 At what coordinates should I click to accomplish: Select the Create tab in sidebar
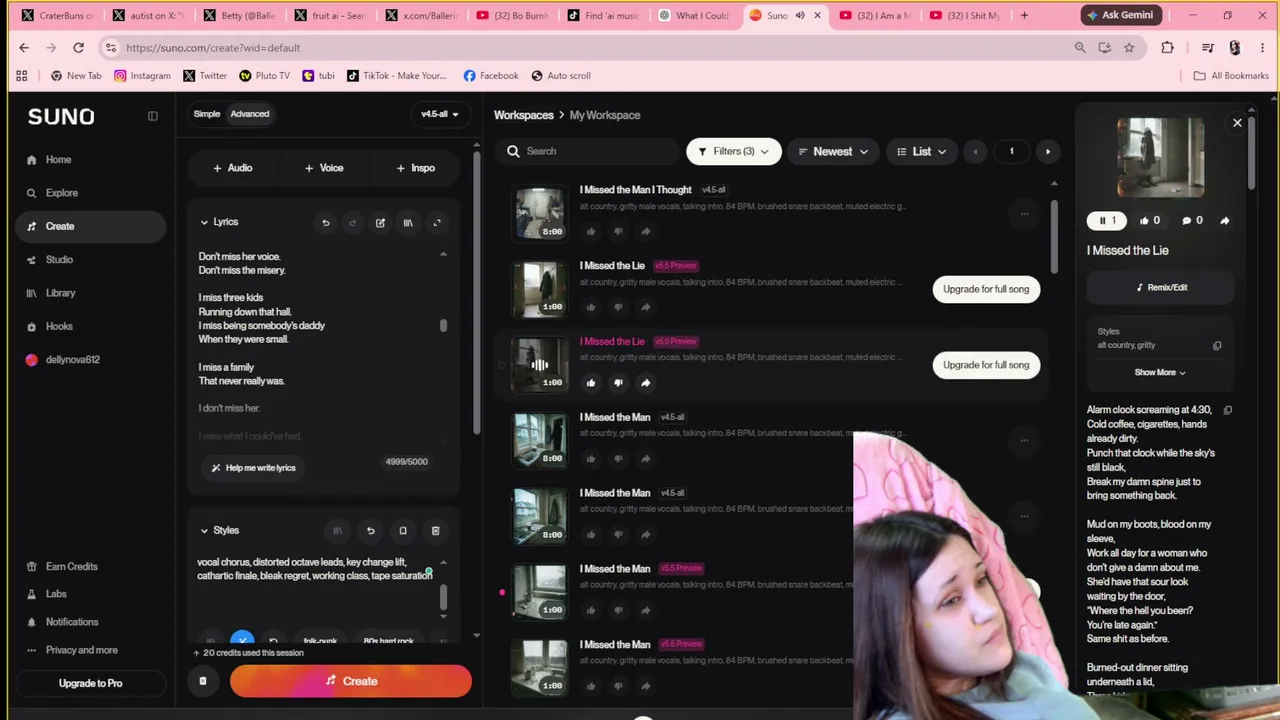point(90,227)
